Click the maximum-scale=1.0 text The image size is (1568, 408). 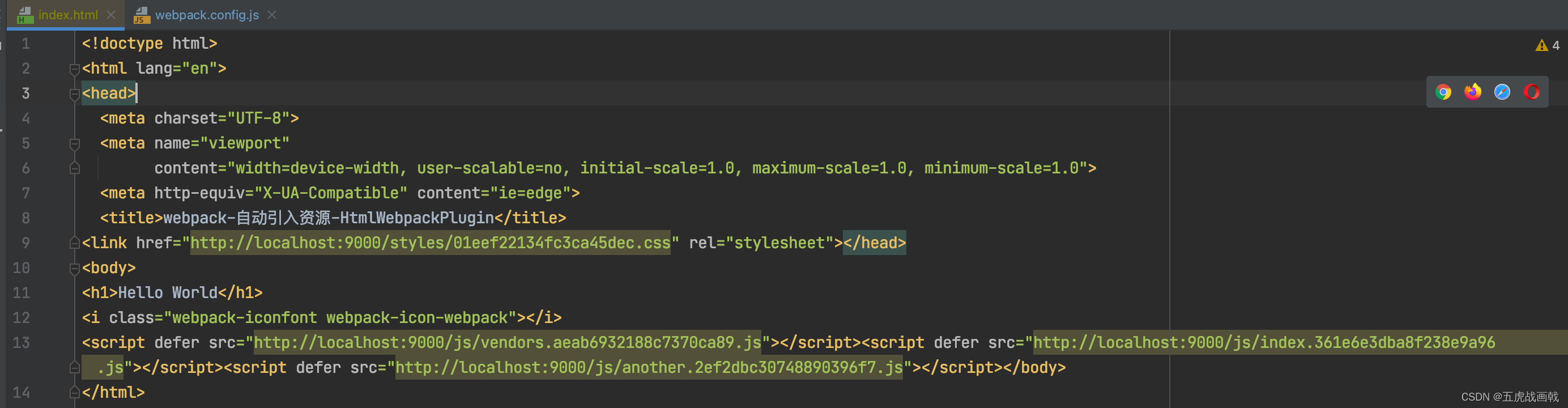pos(829,168)
